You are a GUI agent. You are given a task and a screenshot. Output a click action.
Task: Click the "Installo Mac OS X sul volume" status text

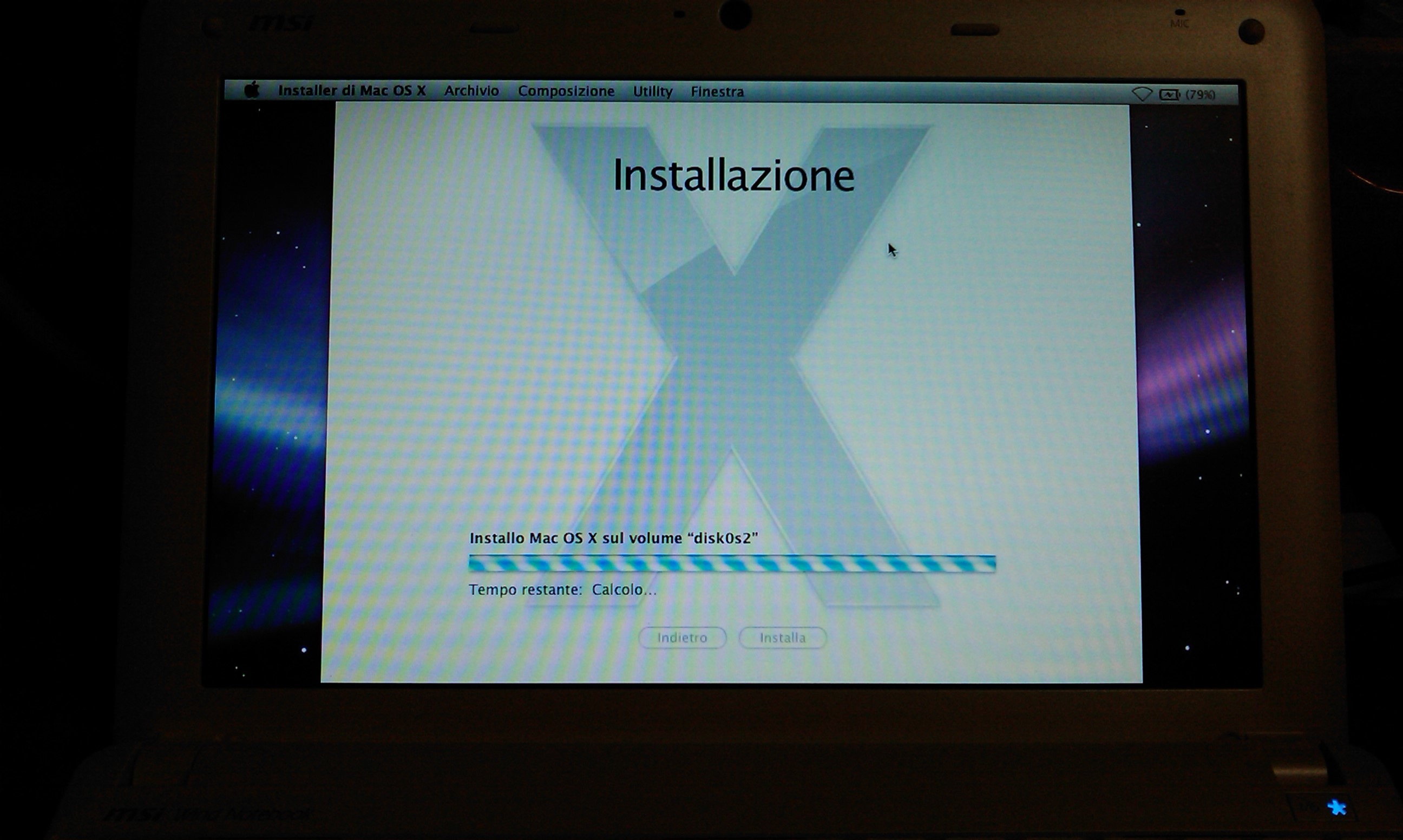[613, 539]
